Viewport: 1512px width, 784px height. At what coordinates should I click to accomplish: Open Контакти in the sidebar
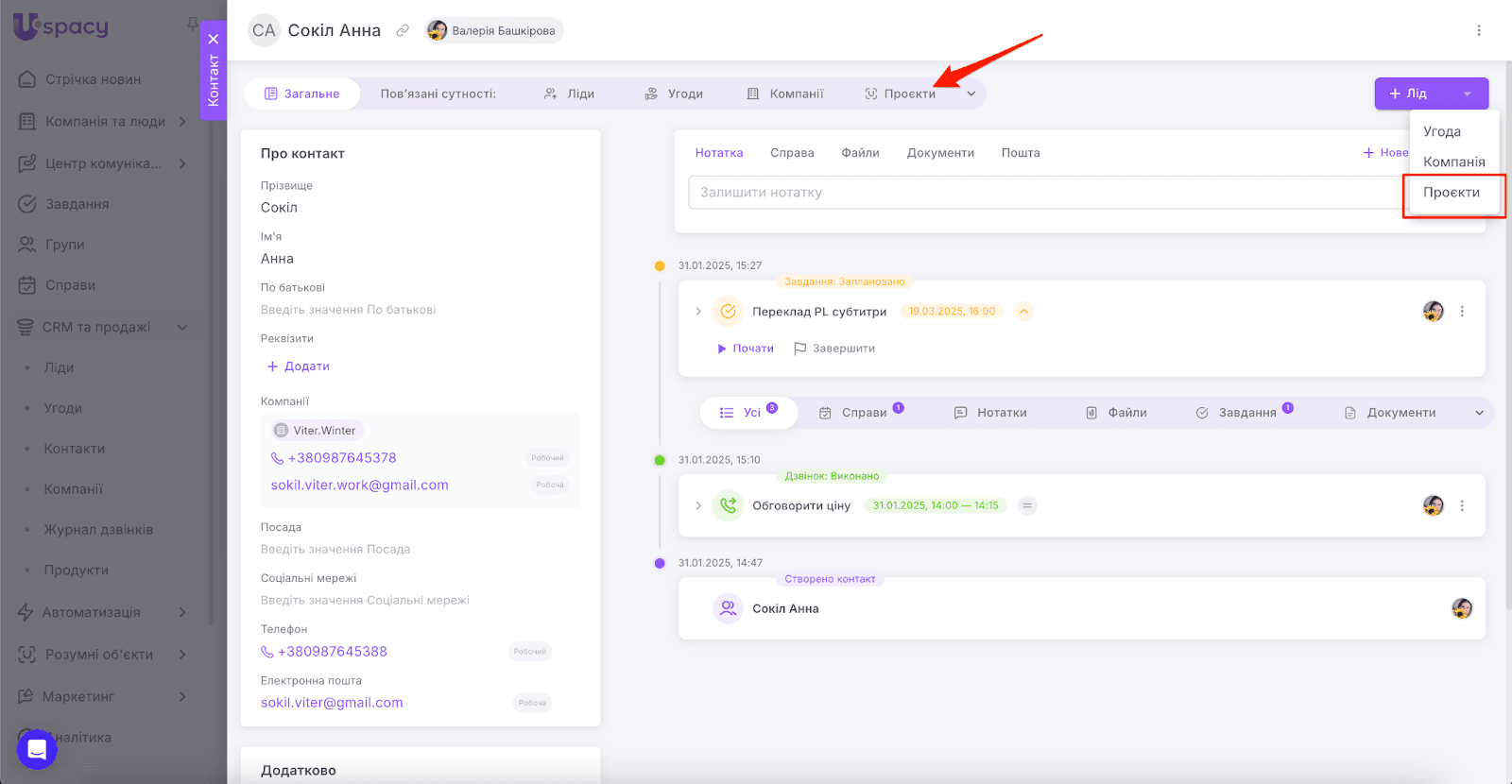[75, 449]
